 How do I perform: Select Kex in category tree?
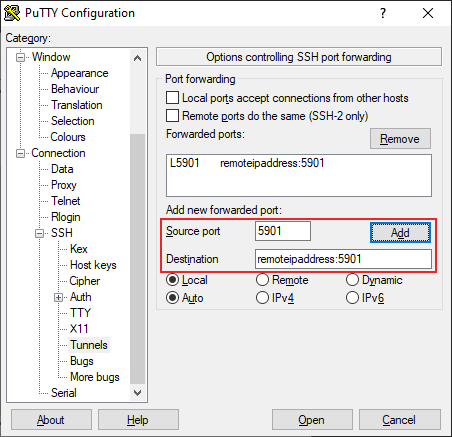pyautogui.click(x=79, y=249)
